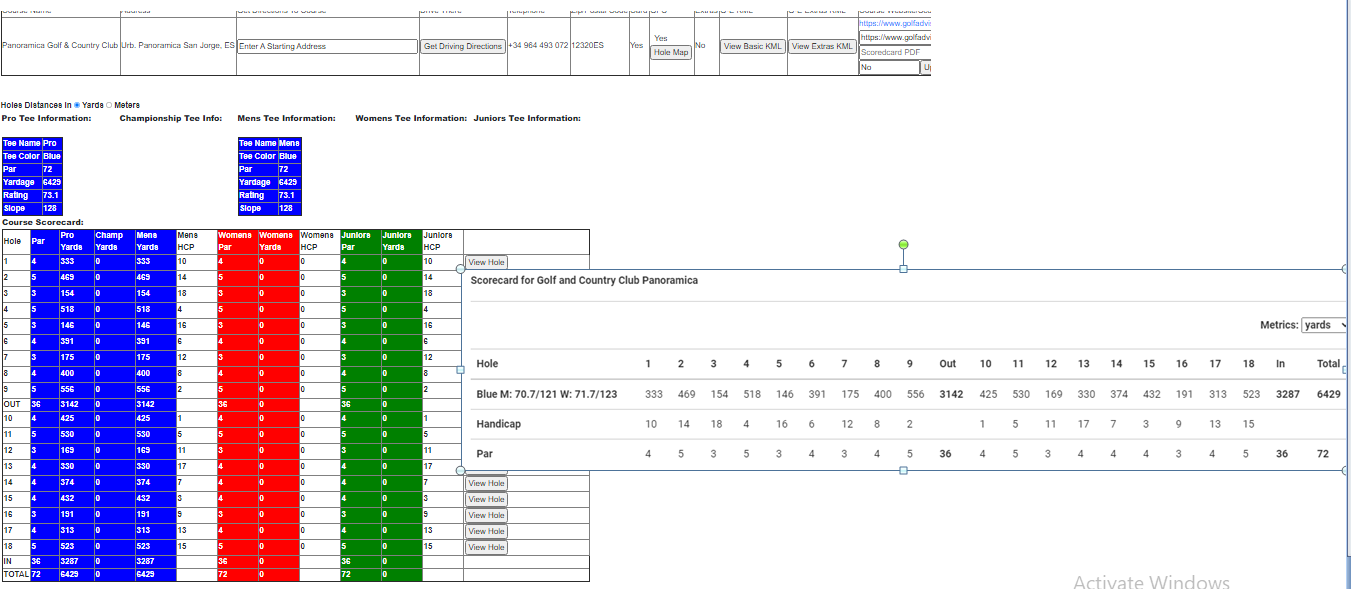
Task: Focus the Enter A Starting Address field
Action: (x=327, y=46)
